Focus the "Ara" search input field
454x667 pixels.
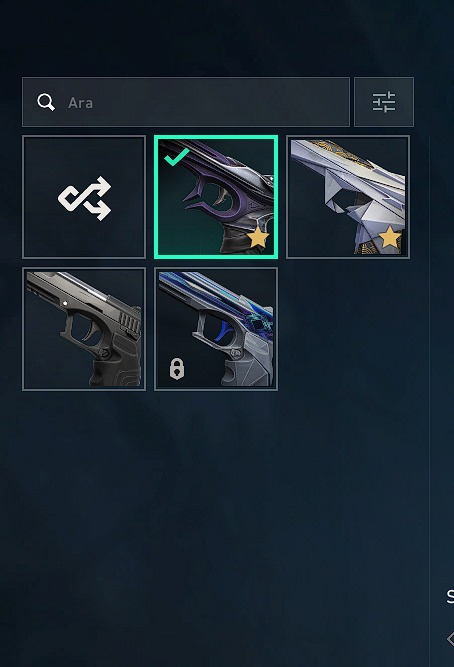(186, 102)
